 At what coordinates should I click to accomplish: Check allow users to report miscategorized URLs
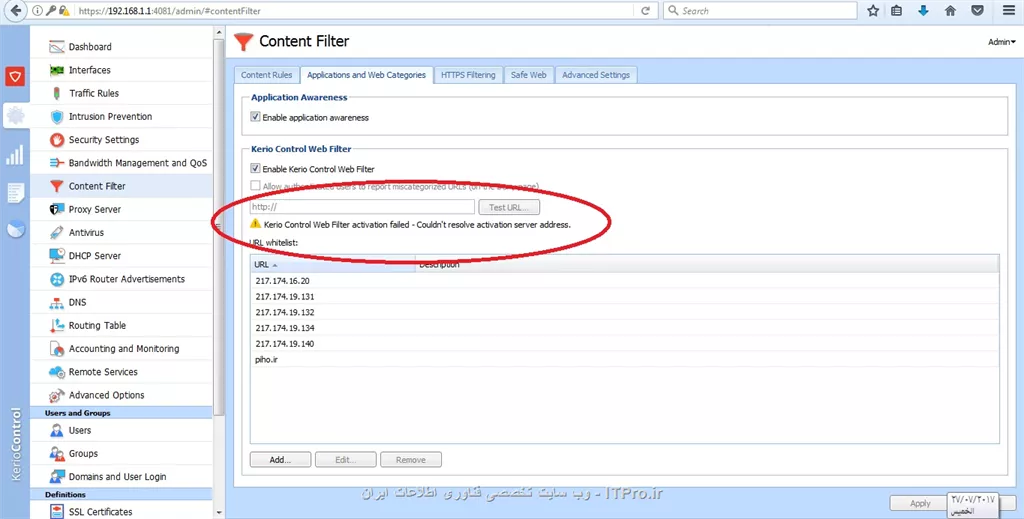[x=255, y=185]
